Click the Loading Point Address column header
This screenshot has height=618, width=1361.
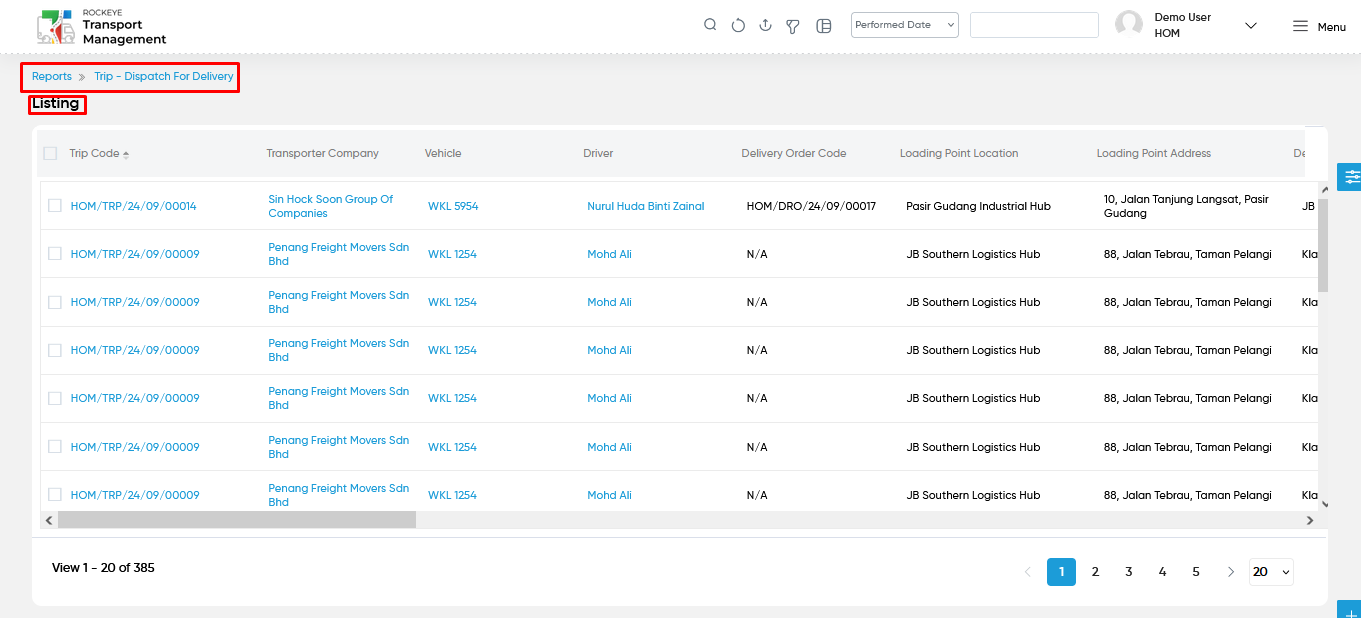[x=1154, y=154]
